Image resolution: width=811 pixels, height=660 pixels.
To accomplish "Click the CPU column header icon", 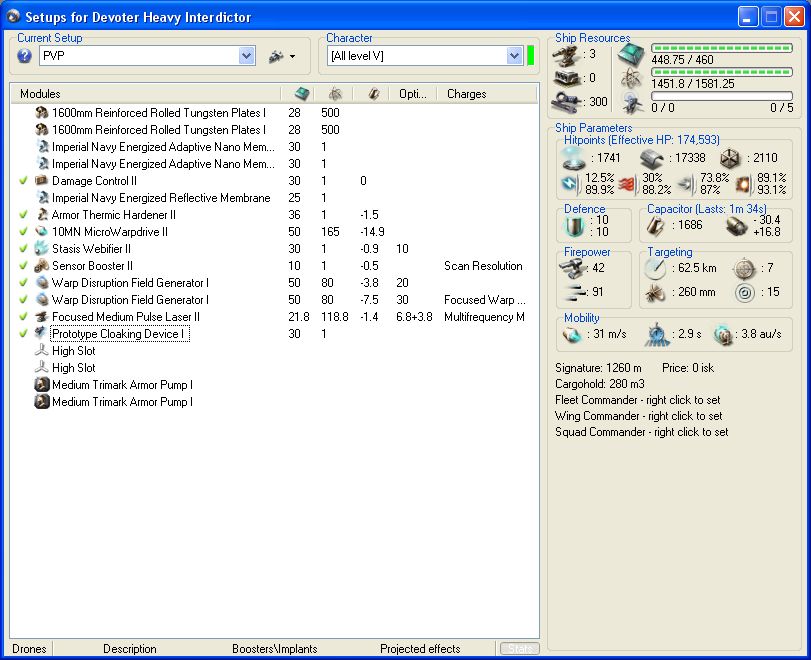I will coord(302,93).
